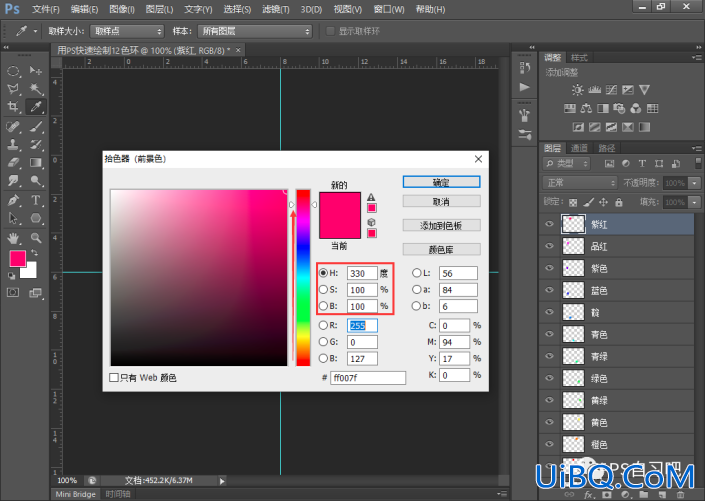Open the Layers panel flyout menu
705x501 pixels.
pyautogui.click(x=696, y=148)
